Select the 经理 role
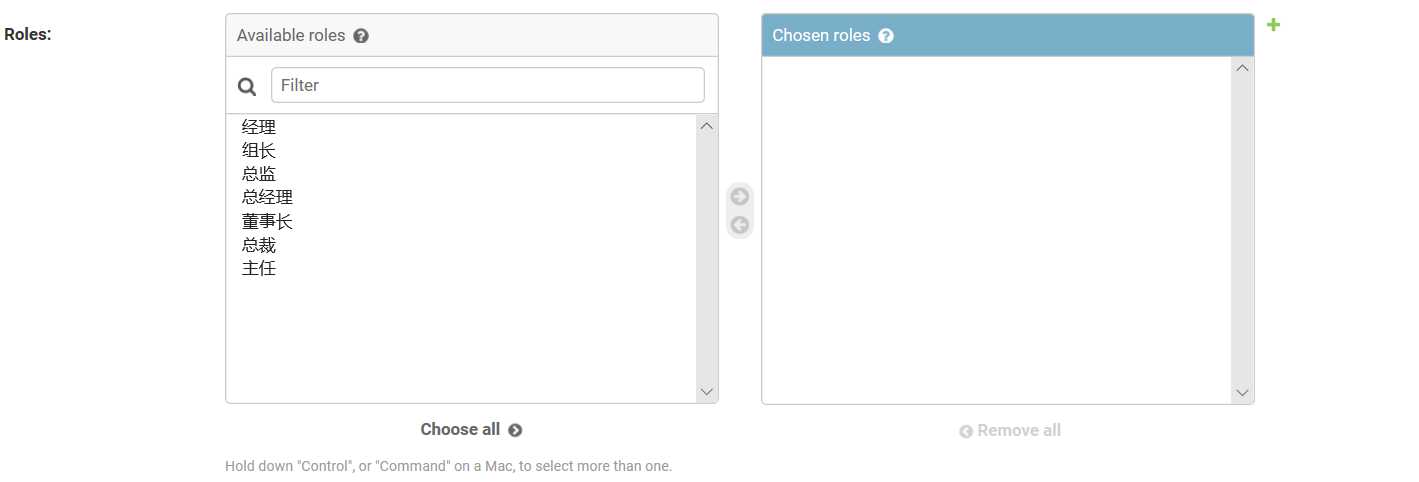Screen dimensions: 1419x482 (259, 127)
